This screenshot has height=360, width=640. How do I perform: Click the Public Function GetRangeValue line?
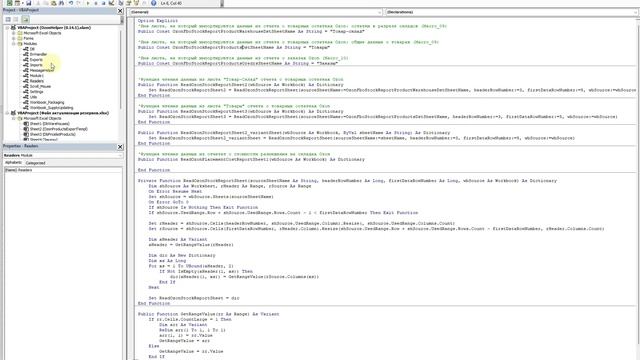pos(209,314)
